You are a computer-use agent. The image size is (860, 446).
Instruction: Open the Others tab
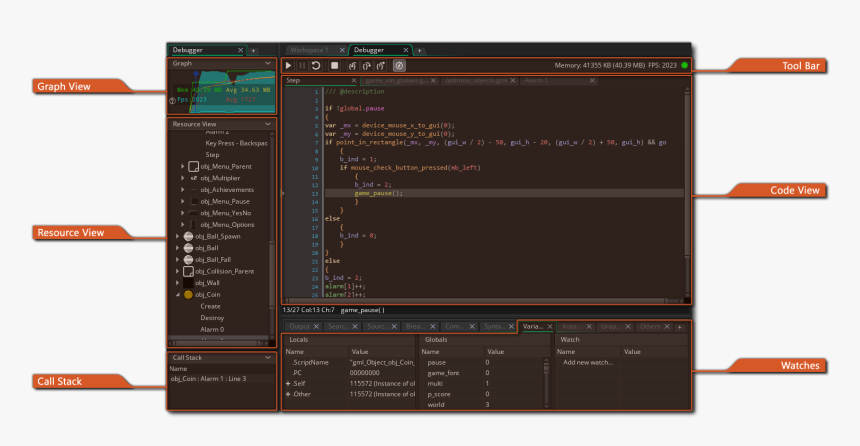point(650,326)
